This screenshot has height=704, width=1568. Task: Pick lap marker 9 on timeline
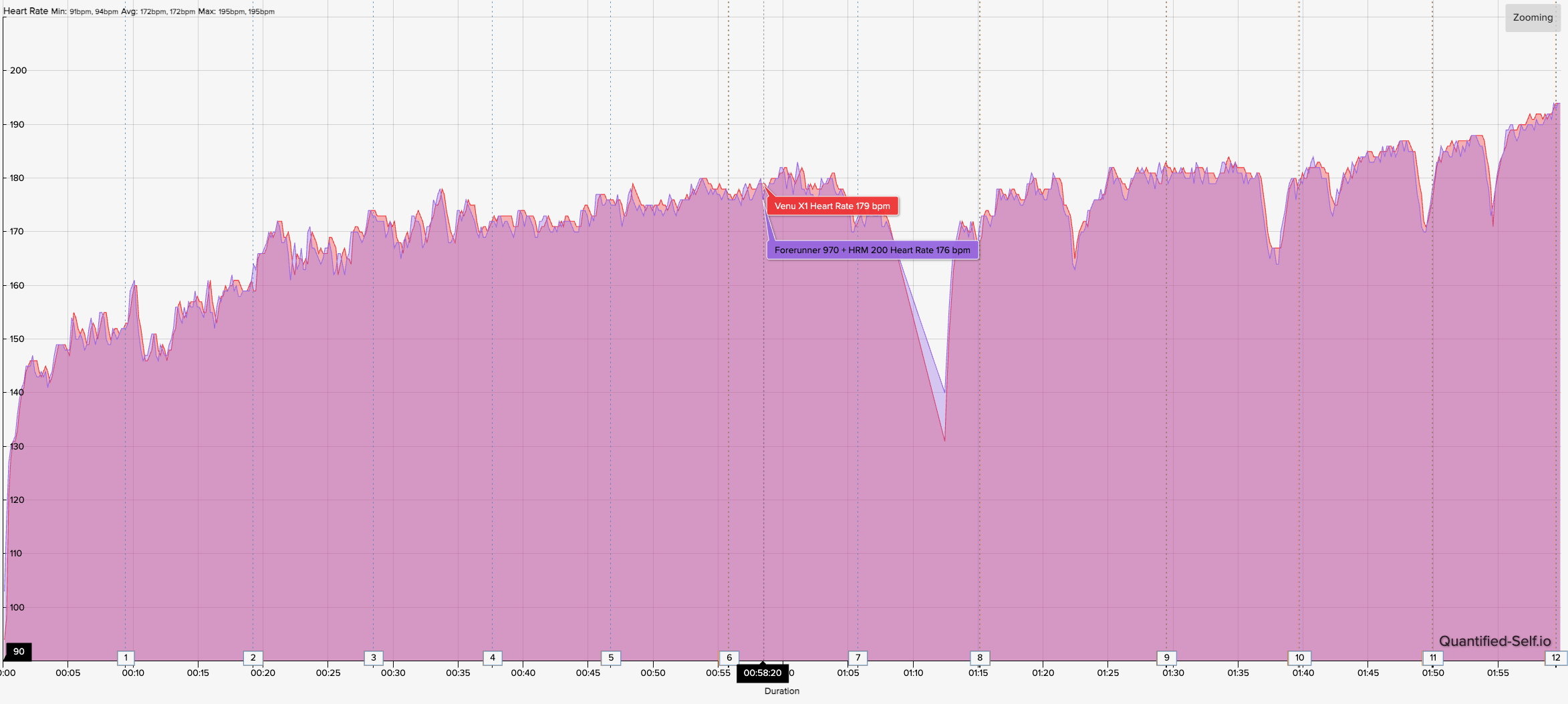pos(1167,657)
